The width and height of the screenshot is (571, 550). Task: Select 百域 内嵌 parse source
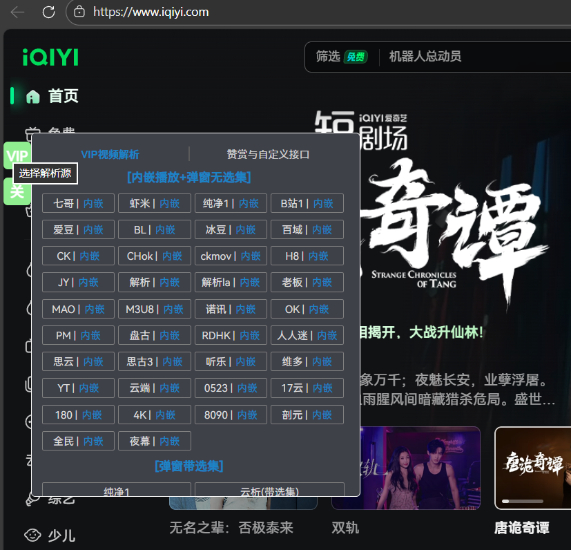[307, 229]
